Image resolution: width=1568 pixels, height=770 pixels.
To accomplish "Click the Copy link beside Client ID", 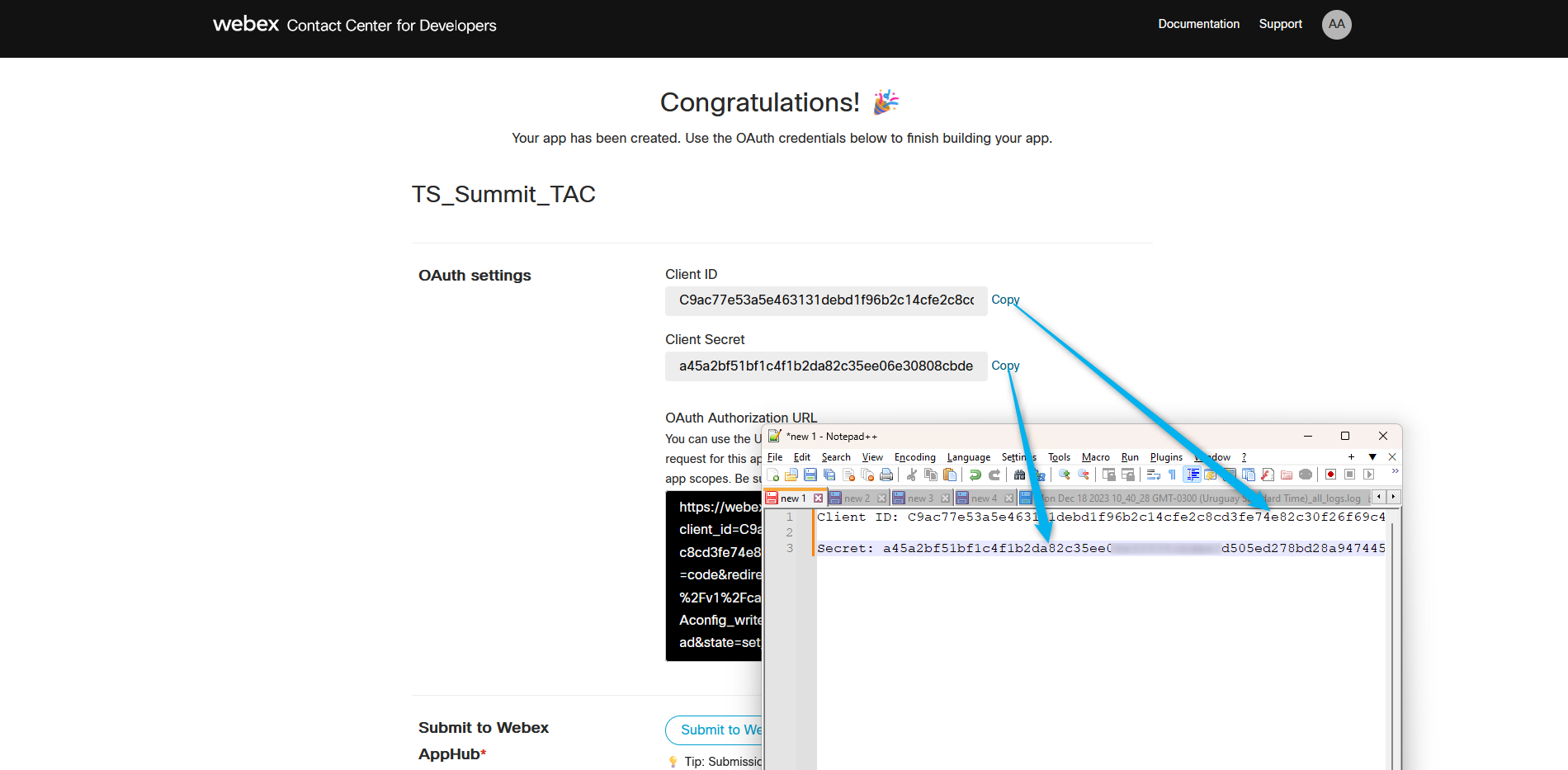I will pyautogui.click(x=1005, y=300).
